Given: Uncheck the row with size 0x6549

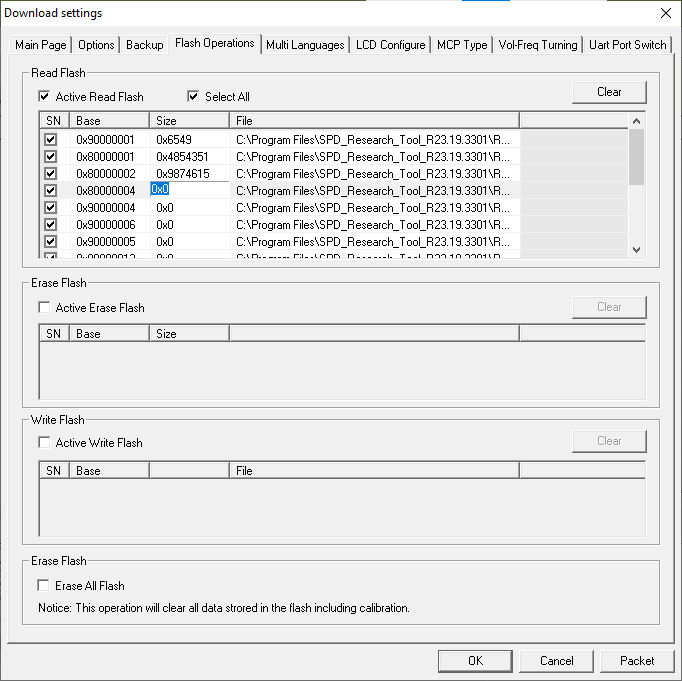Looking at the screenshot, I should [51, 140].
